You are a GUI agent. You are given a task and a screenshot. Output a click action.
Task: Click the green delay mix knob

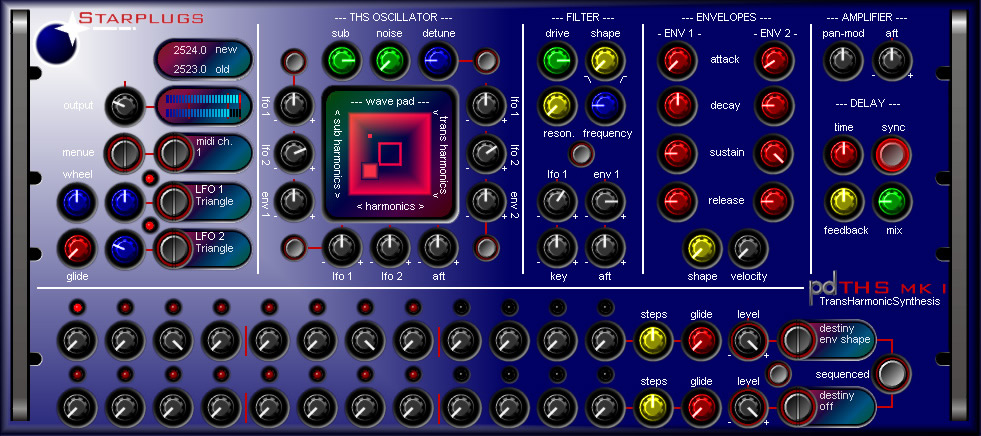tap(892, 201)
